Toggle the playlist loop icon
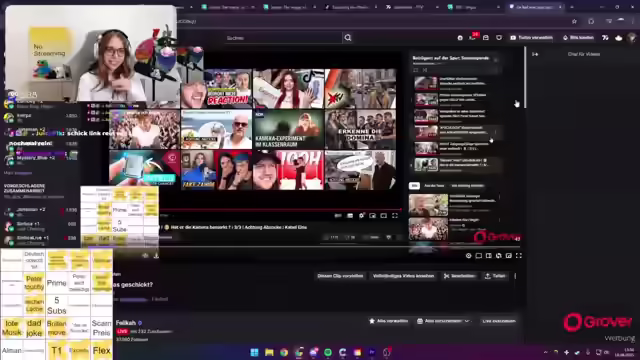The height and width of the screenshot is (360, 640). (416, 70)
